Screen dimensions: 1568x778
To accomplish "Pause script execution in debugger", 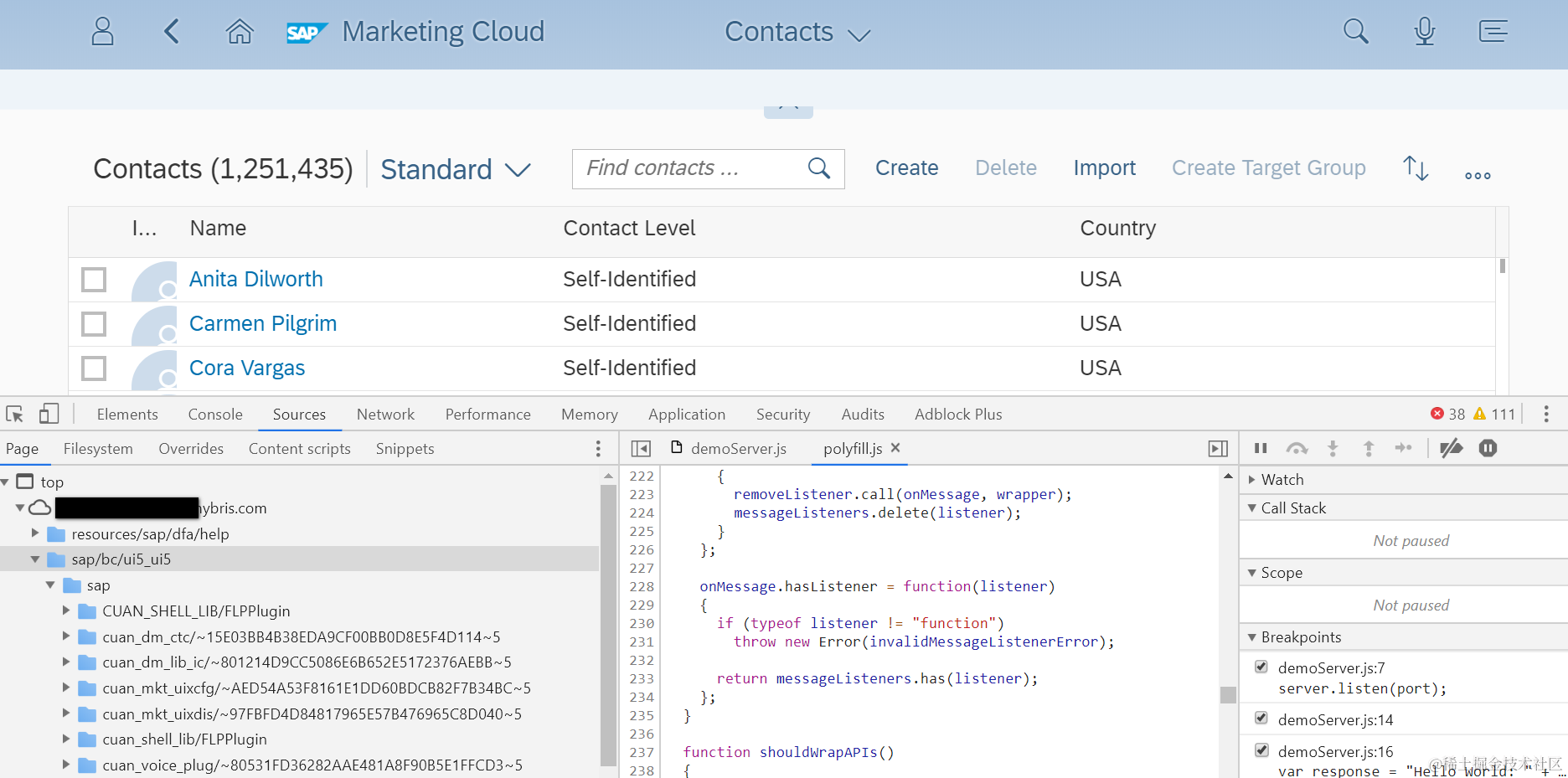I will [x=1261, y=448].
